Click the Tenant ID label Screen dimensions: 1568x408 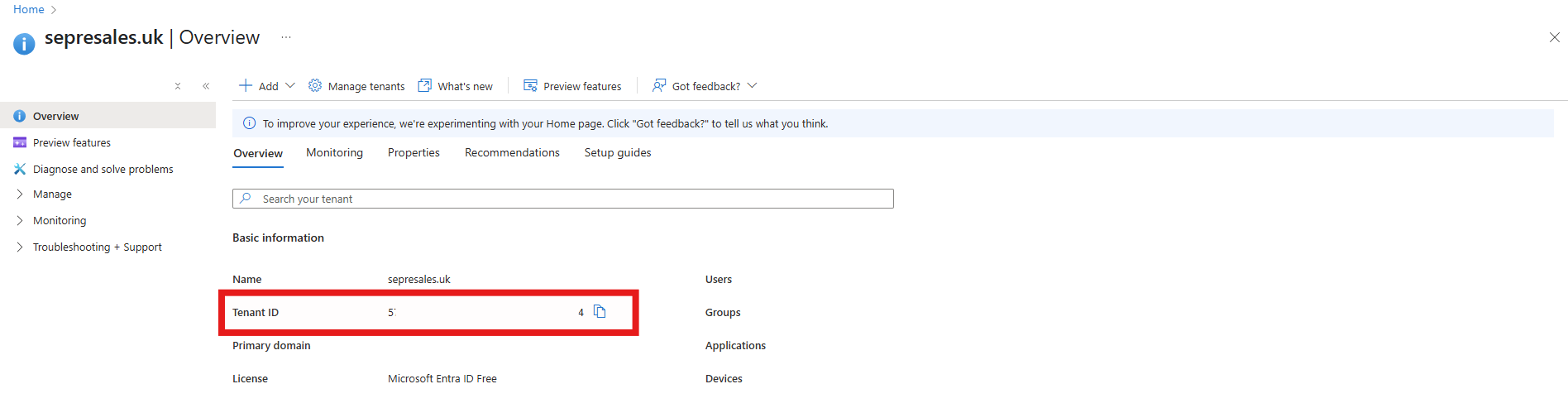(256, 313)
